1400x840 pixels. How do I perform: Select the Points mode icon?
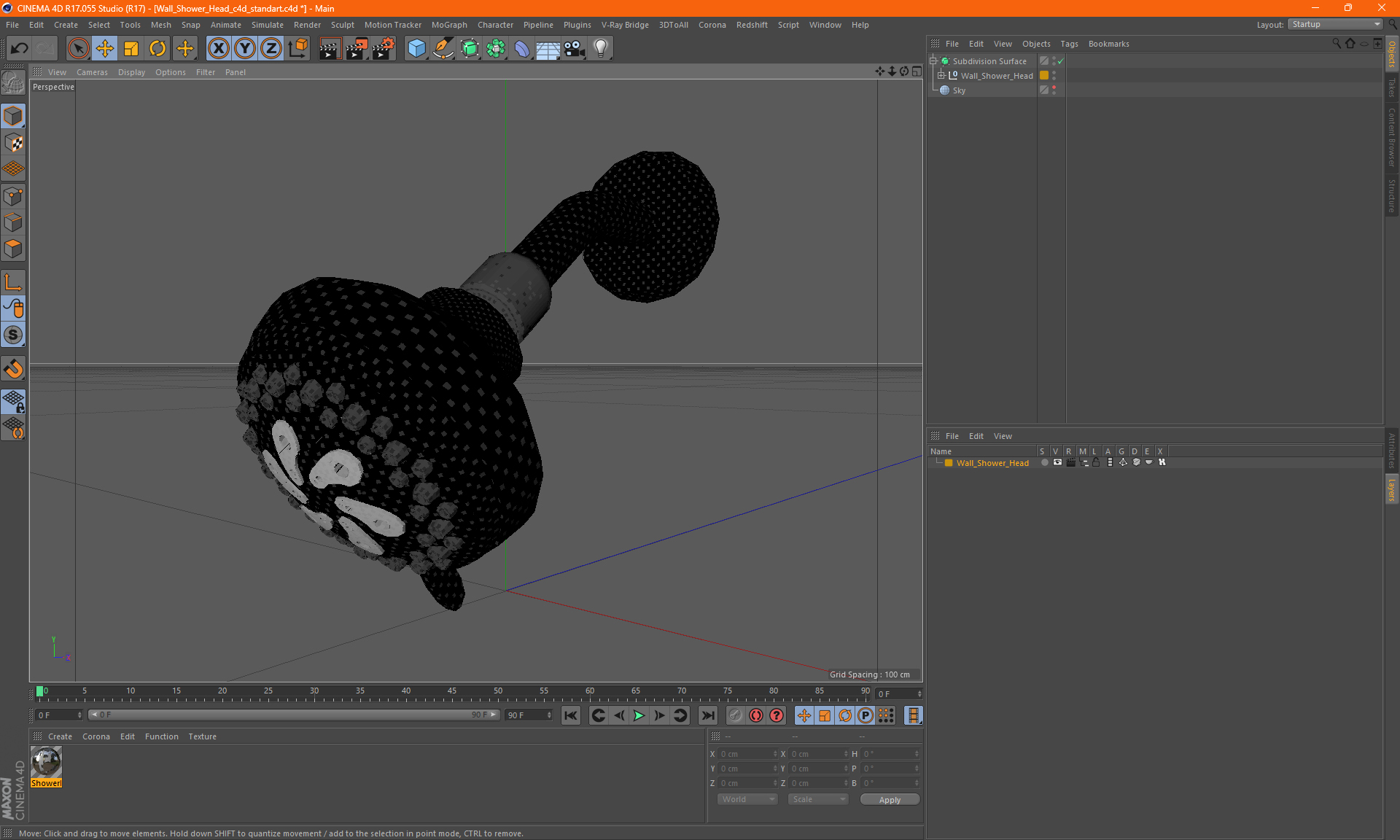pyautogui.click(x=13, y=196)
